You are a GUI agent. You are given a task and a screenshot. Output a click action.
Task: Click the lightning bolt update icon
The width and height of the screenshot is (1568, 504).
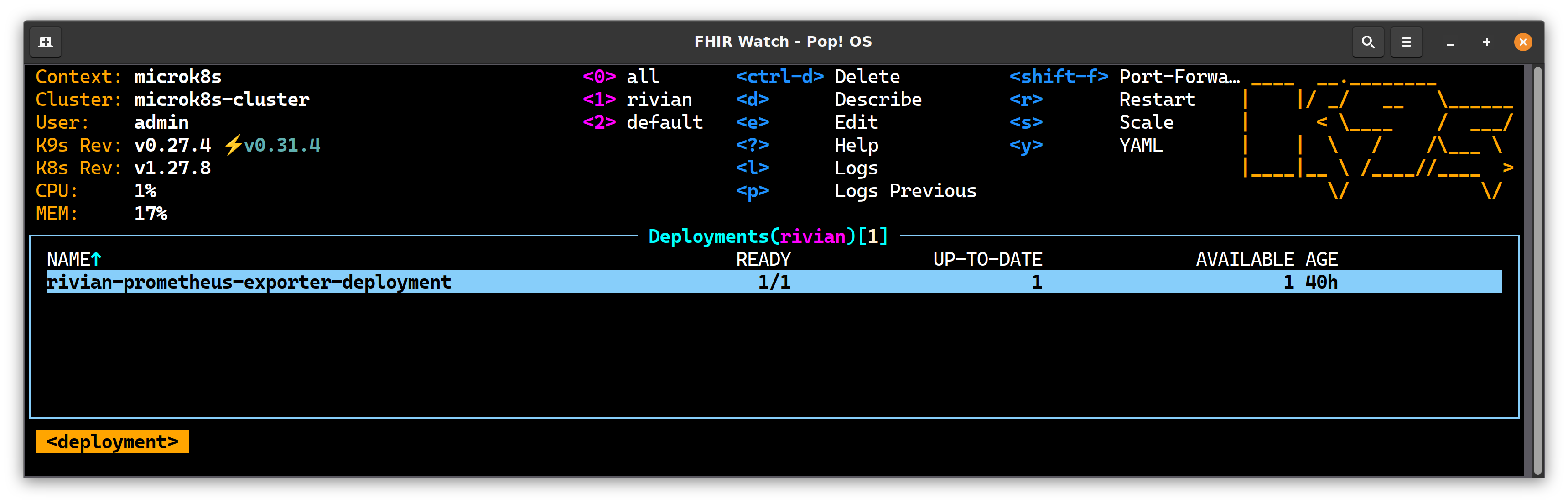click(233, 145)
